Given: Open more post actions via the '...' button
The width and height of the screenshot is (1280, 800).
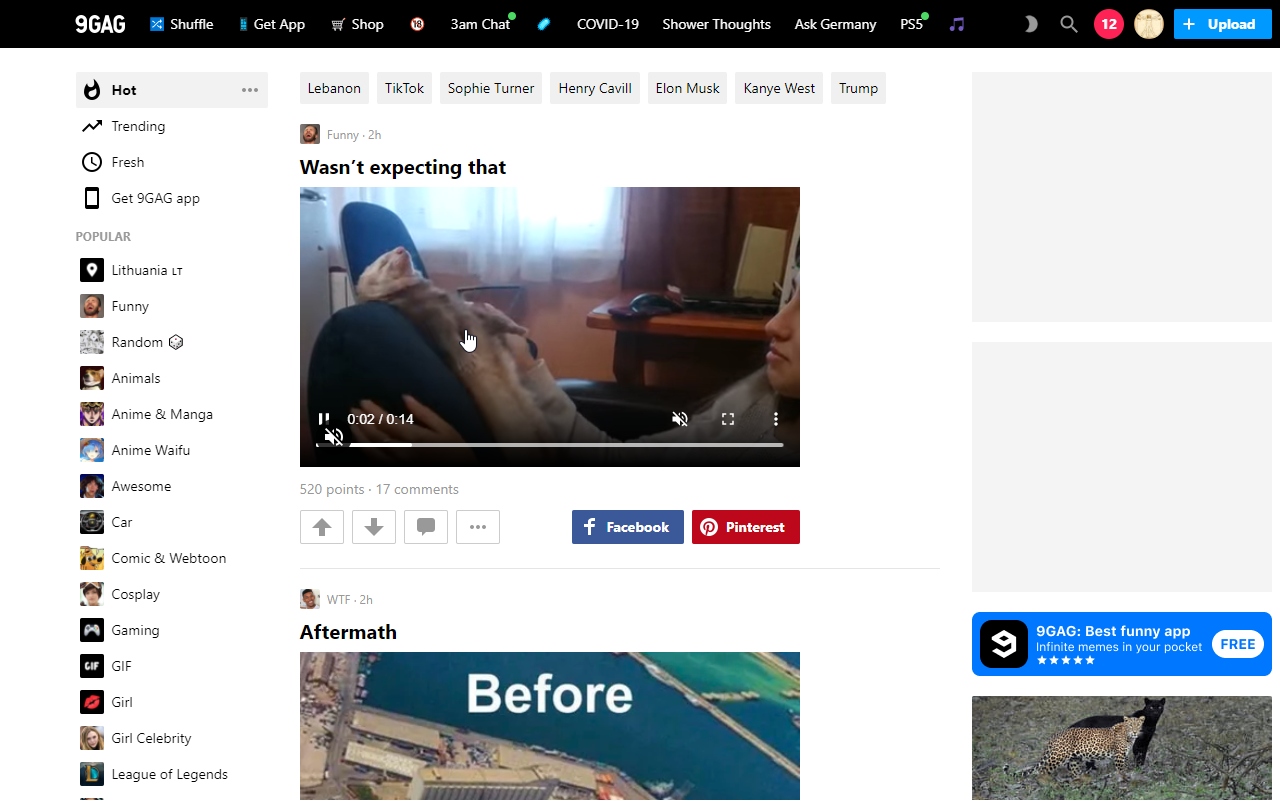Looking at the screenshot, I should [477, 527].
